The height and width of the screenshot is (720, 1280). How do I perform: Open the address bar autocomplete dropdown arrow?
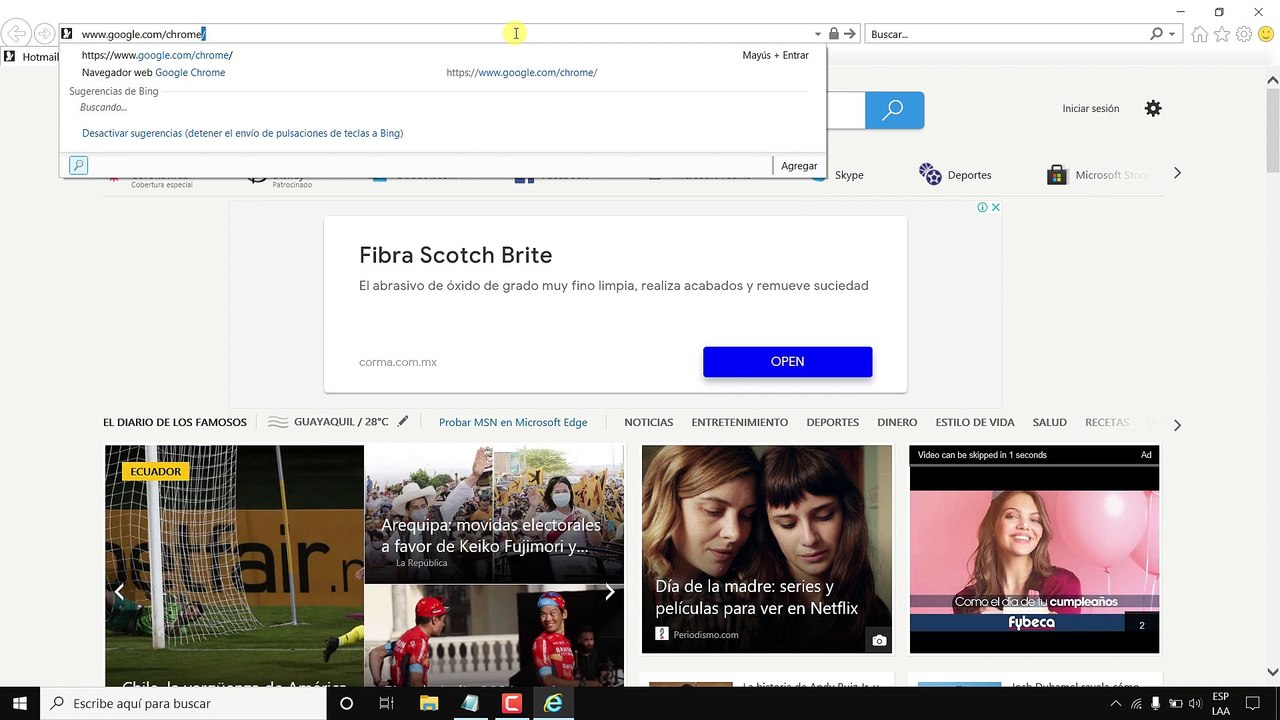[817, 34]
